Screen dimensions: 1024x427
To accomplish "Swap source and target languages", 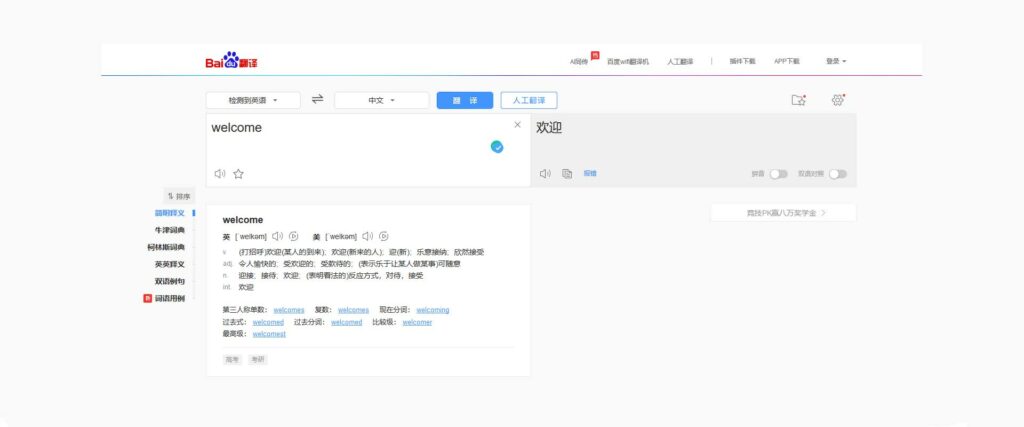I will tap(317, 99).
